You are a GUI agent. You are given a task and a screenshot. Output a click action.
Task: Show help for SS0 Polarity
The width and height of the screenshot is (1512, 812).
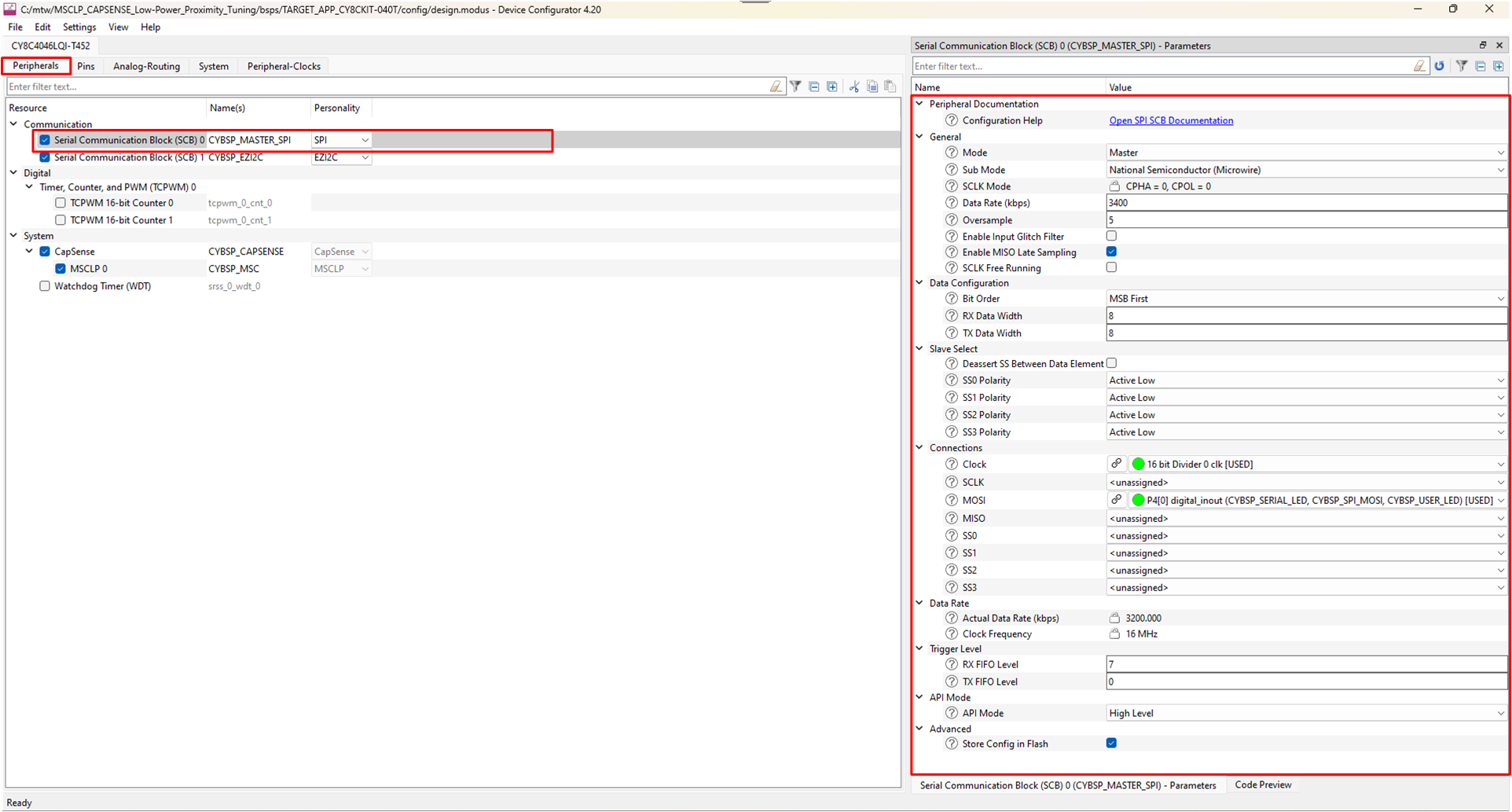[x=952, y=380]
